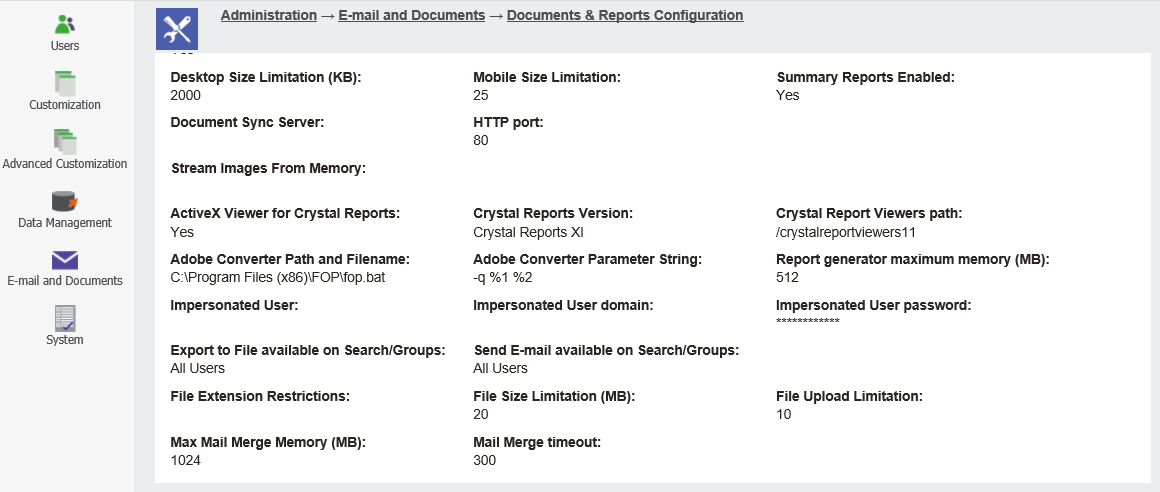Select the fop.bat converter path value
Image resolution: width=1160 pixels, height=492 pixels.
coord(277,278)
